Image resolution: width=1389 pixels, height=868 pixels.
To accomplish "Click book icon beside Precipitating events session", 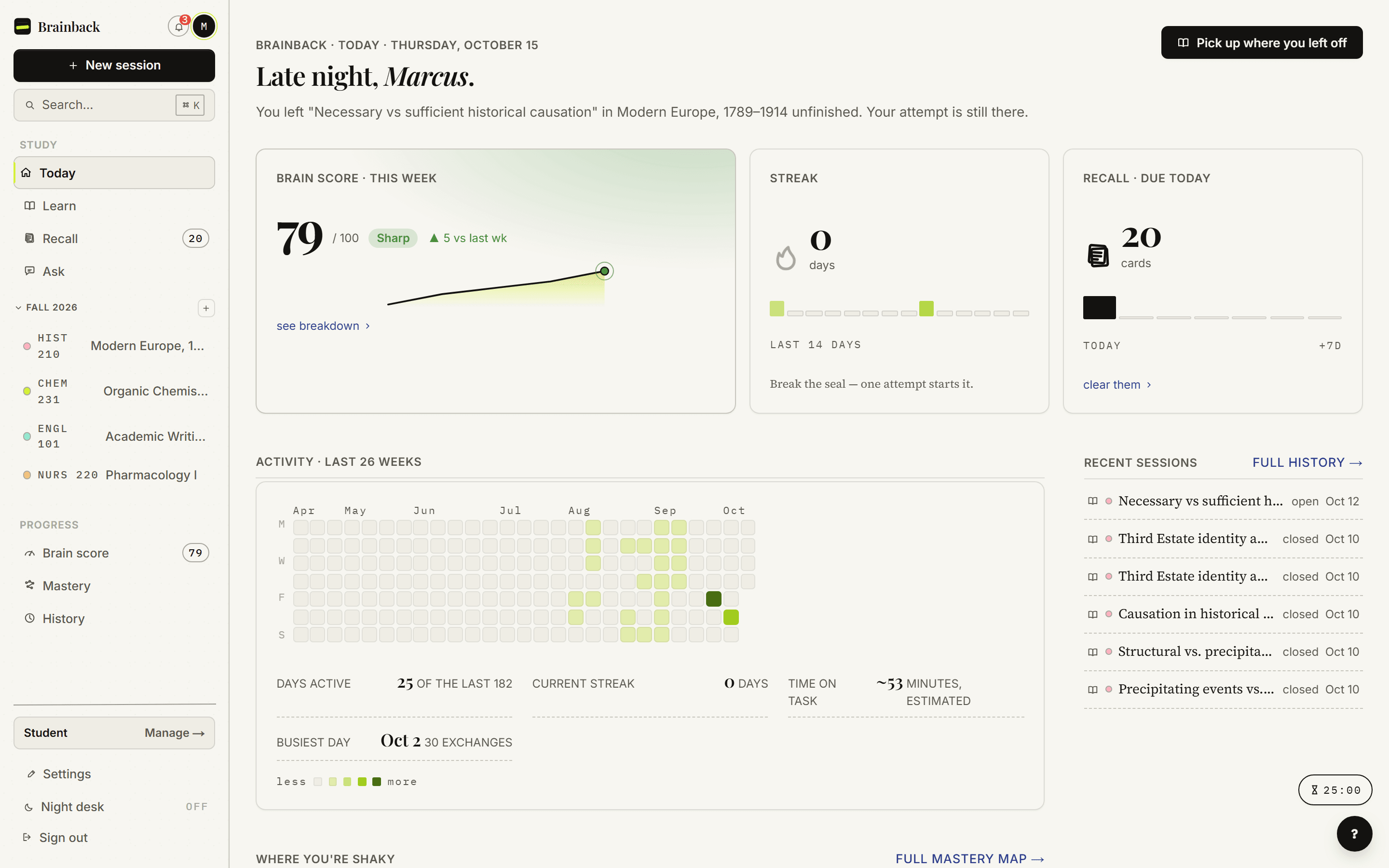I will click(x=1092, y=690).
